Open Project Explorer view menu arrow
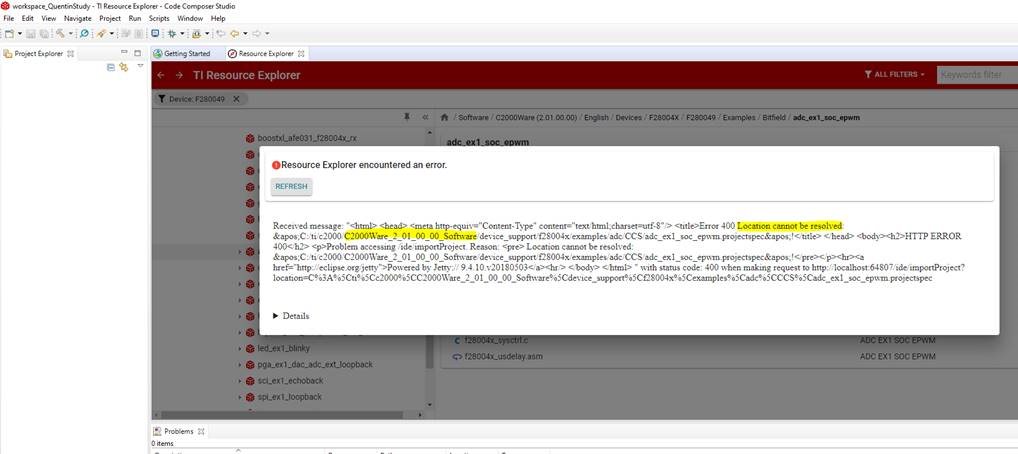The image size is (1018, 454). (x=140, y=66)
